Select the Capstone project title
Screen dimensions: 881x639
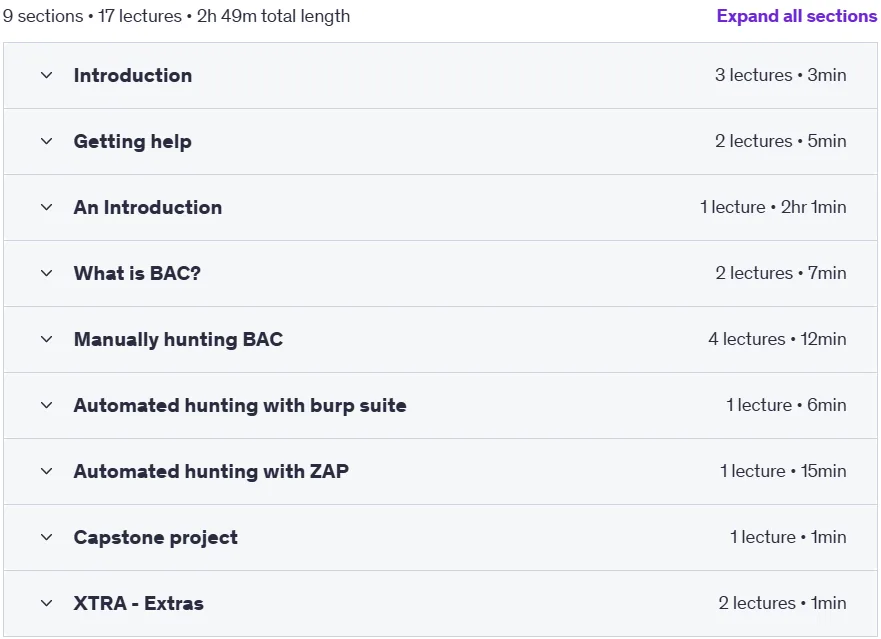pos(156,537)
